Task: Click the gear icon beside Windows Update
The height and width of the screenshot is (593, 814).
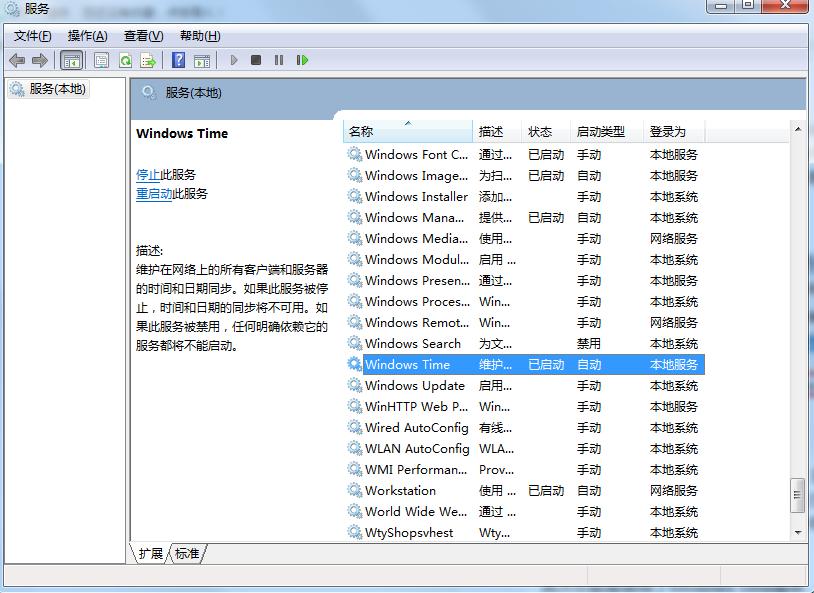Action: [x=355, y=385]
